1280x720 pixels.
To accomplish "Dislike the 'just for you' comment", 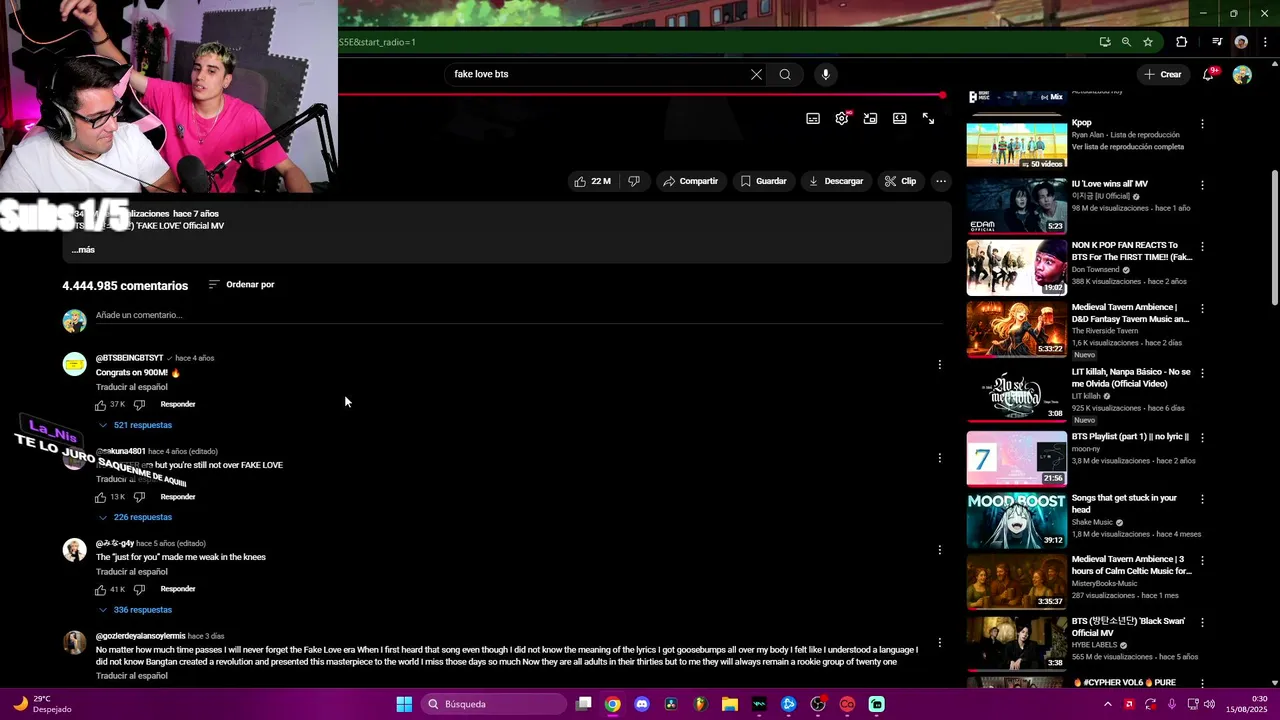I will tap(139, 590).
